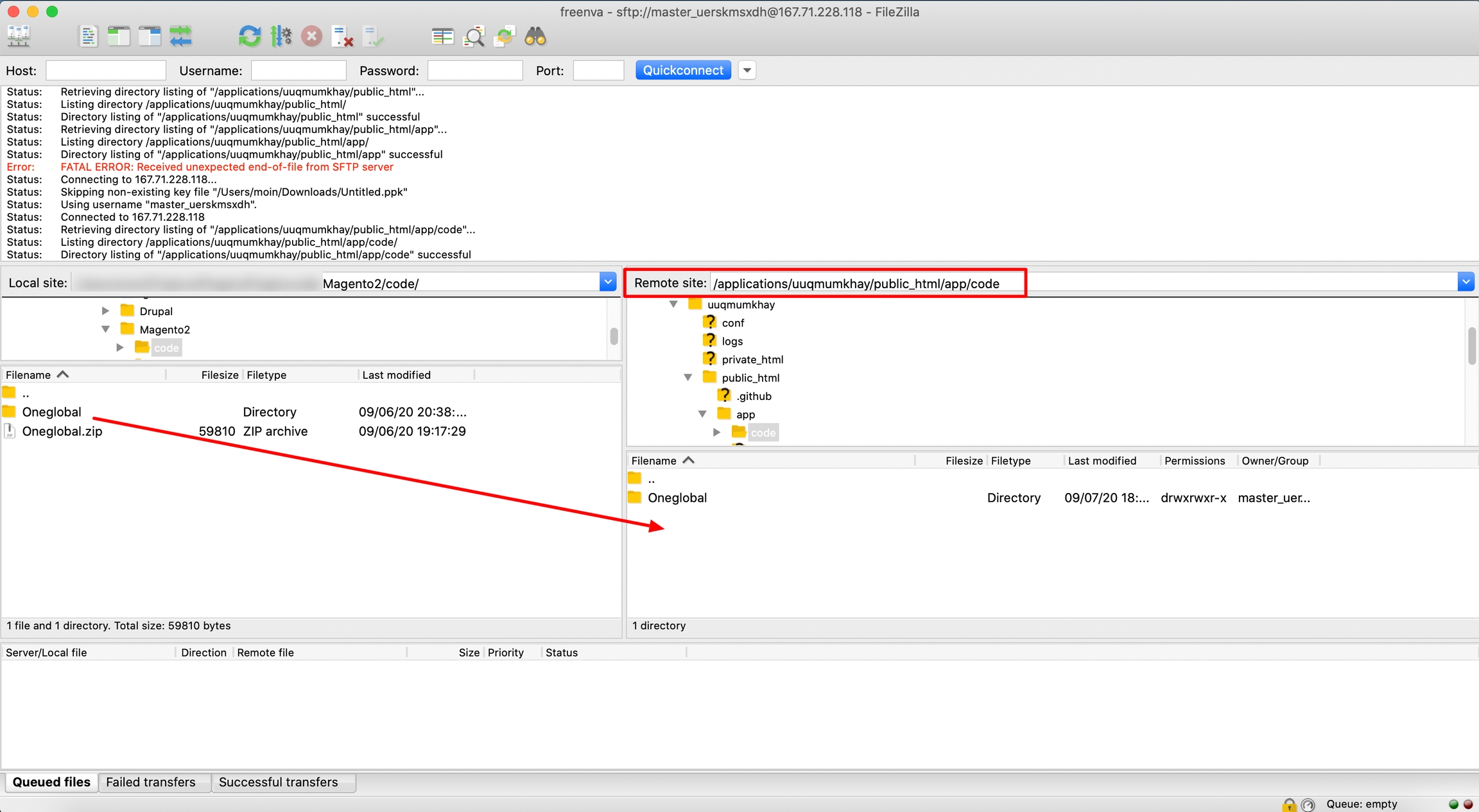Toggle remote directory tree display
The image size is (1479, 812).
pyautogui.click(x=150, y=37)
